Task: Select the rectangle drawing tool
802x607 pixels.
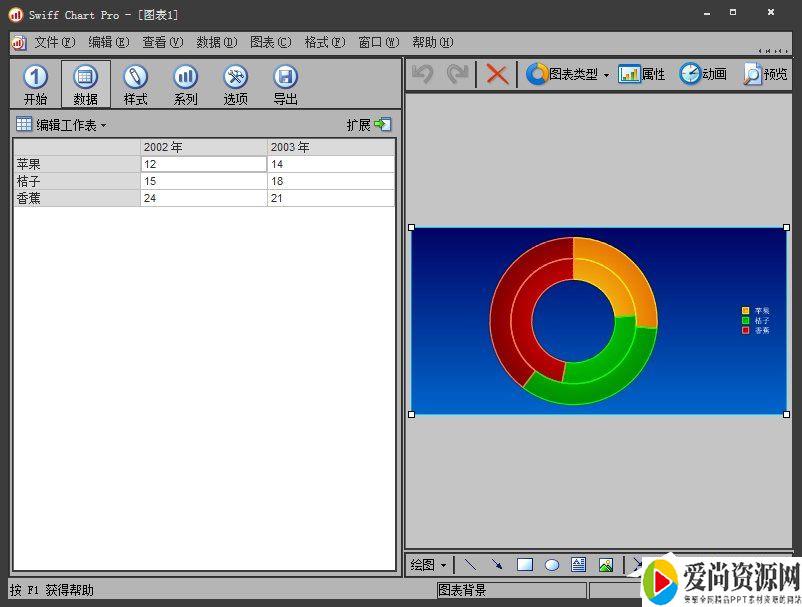Action: 524,565
